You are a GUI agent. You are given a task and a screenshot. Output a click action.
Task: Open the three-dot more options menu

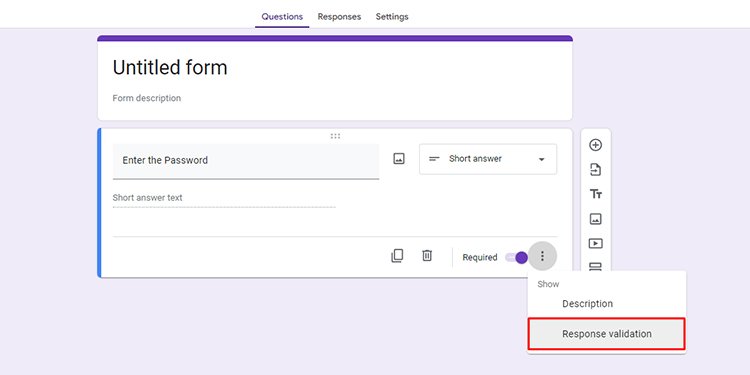tap(542, 256)
